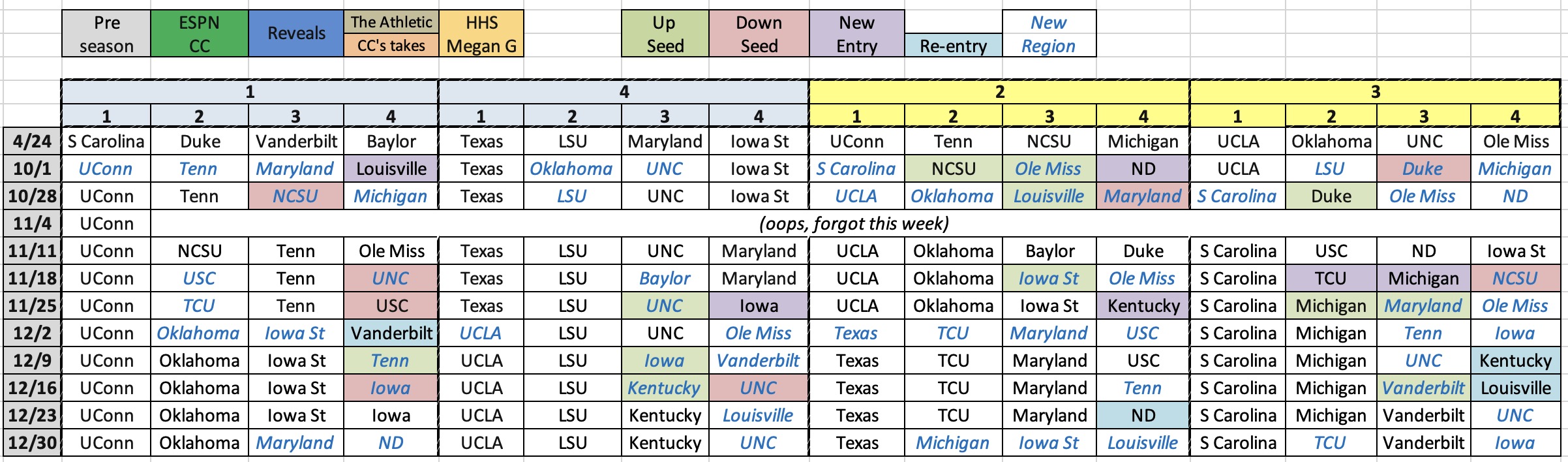
Task: Select Louisville cell in the 10/1 row
Action: (x=391, y=169)
